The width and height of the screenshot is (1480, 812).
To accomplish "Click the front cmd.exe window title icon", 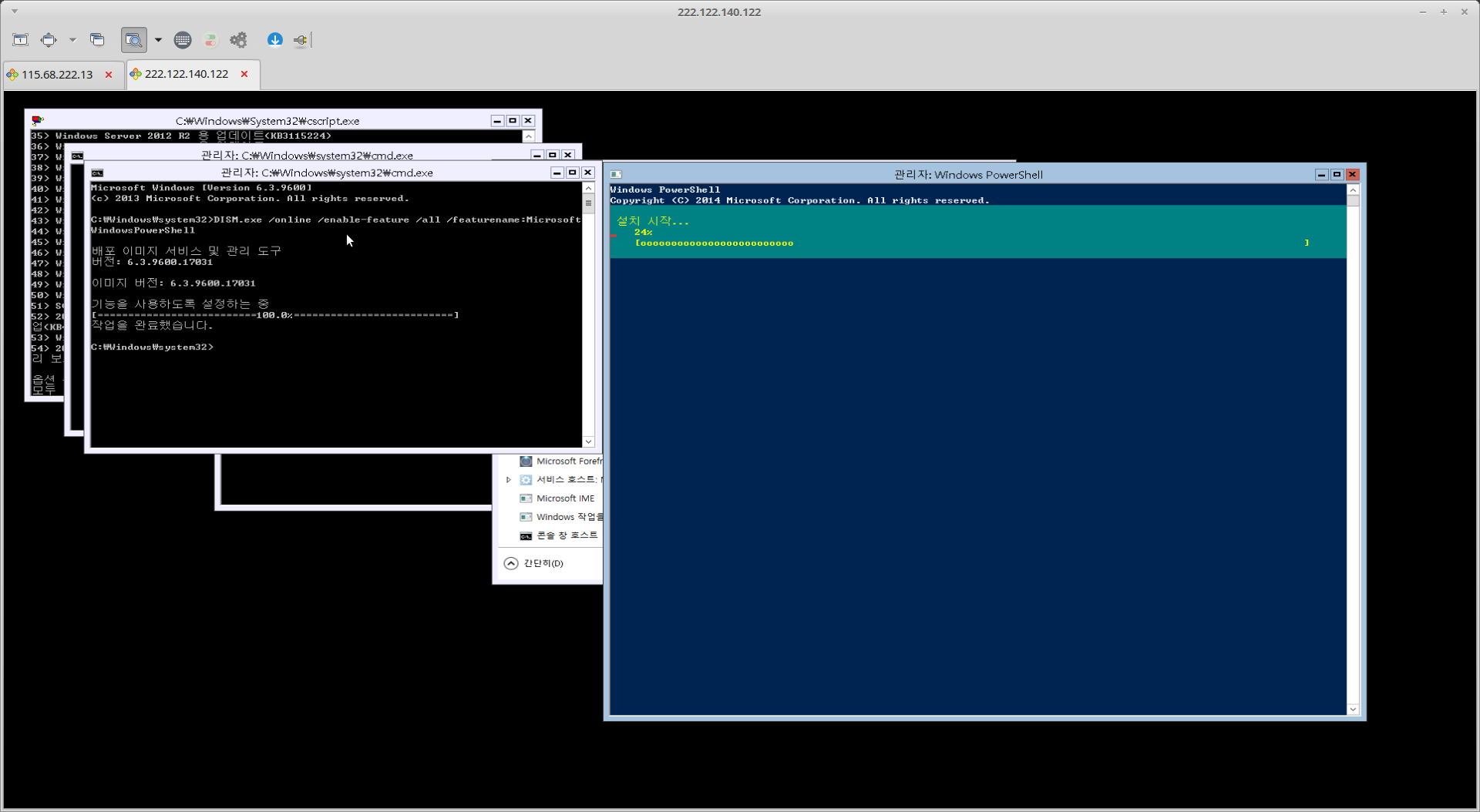I will click(97, 173).
